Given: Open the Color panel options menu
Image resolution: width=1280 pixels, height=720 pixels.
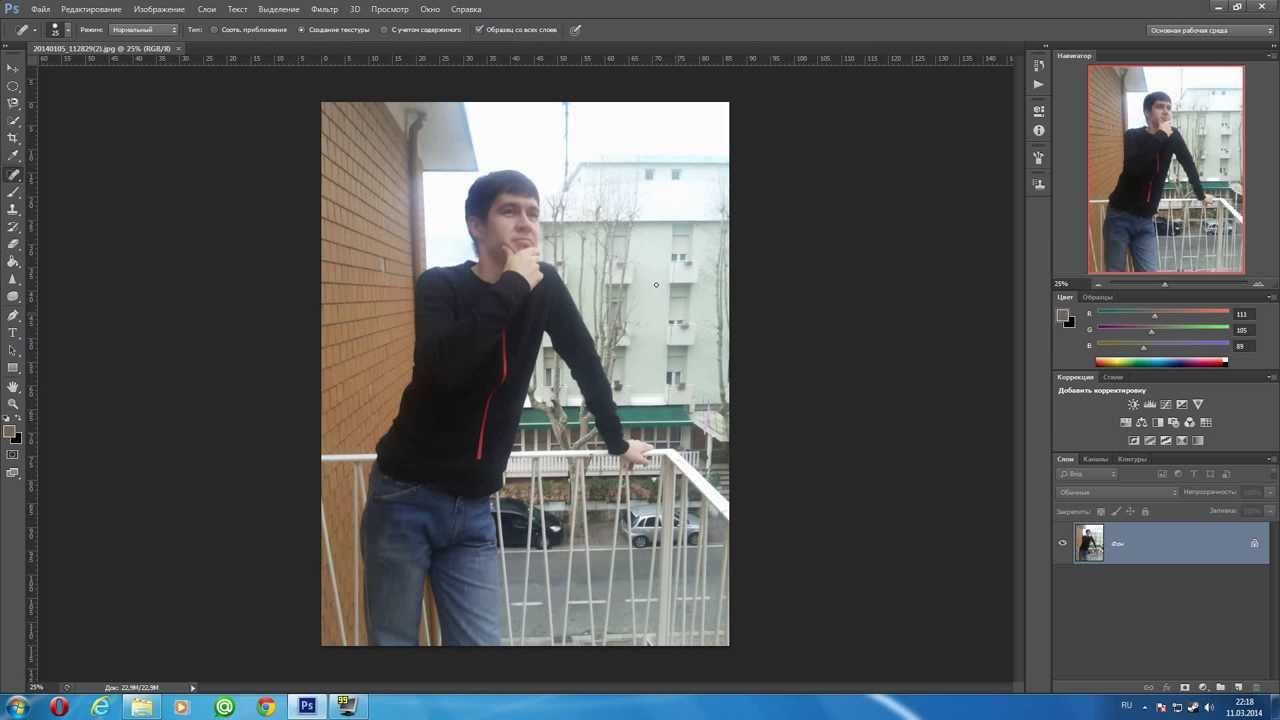Looking at the screenshot, I should click(x=1270, y=297).
